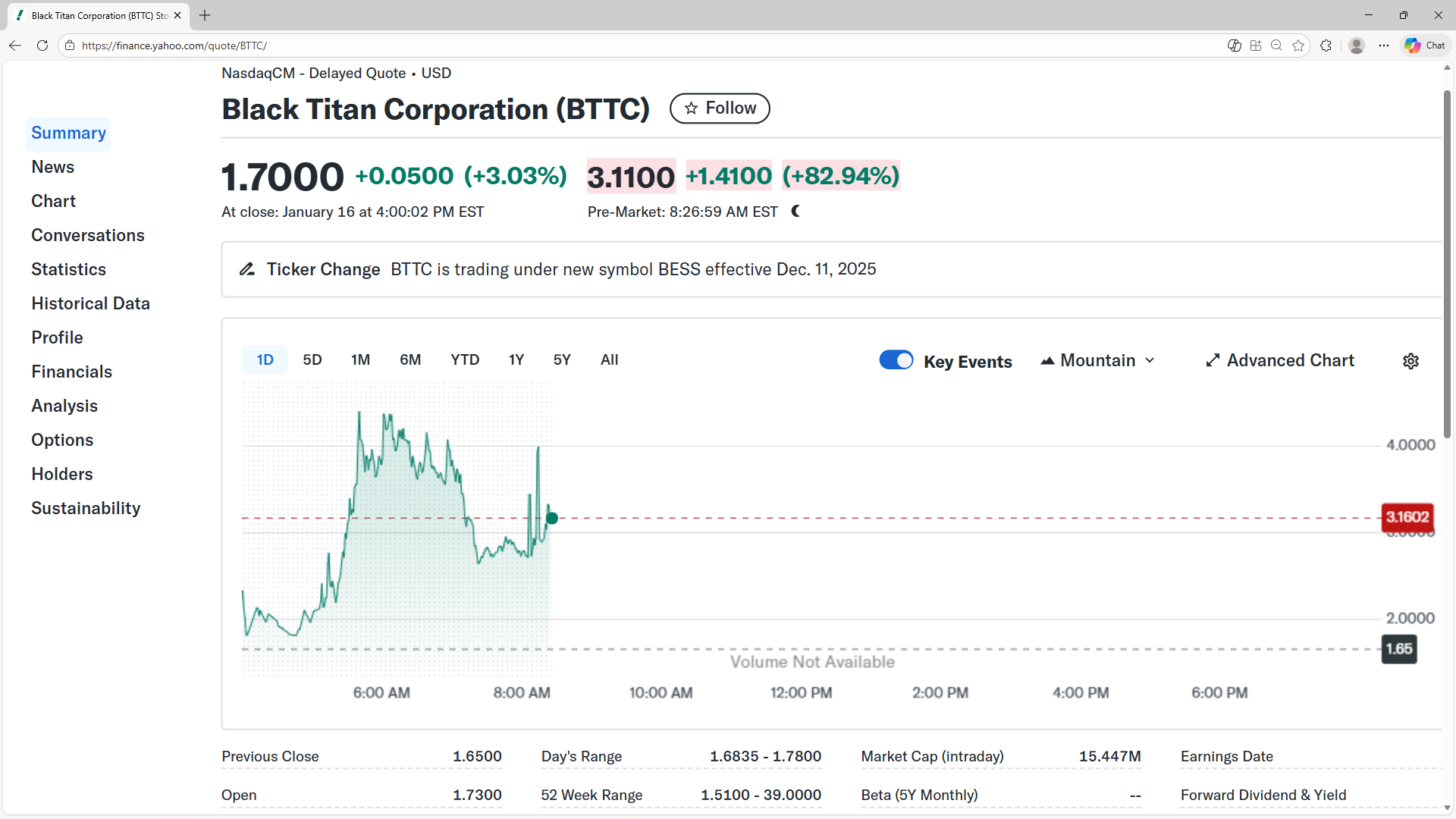Open the browser extensions icon
The width and height of the screenshot is (1456, 819).
coord(1326,45)
